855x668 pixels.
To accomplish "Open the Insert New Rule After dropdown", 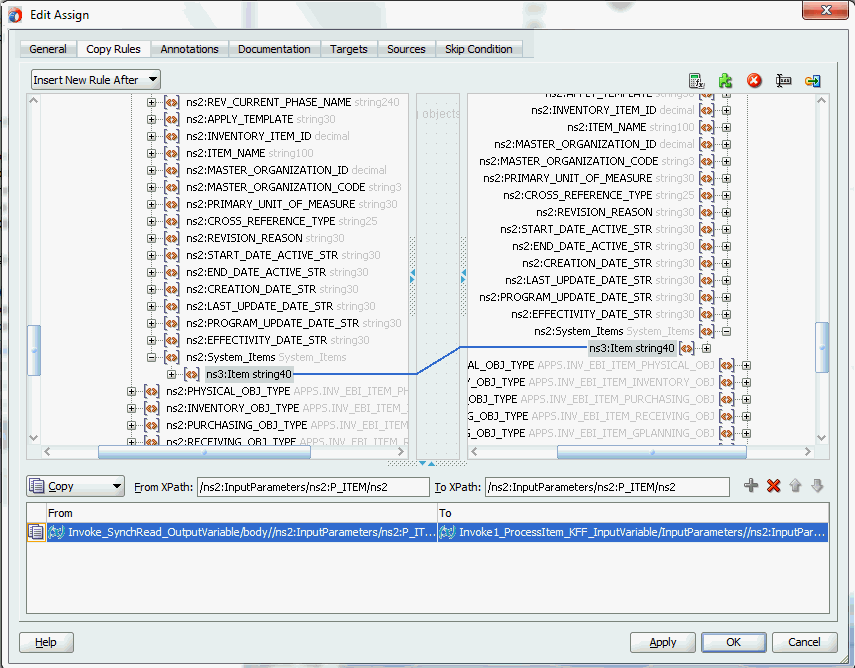I will point(96,80).
